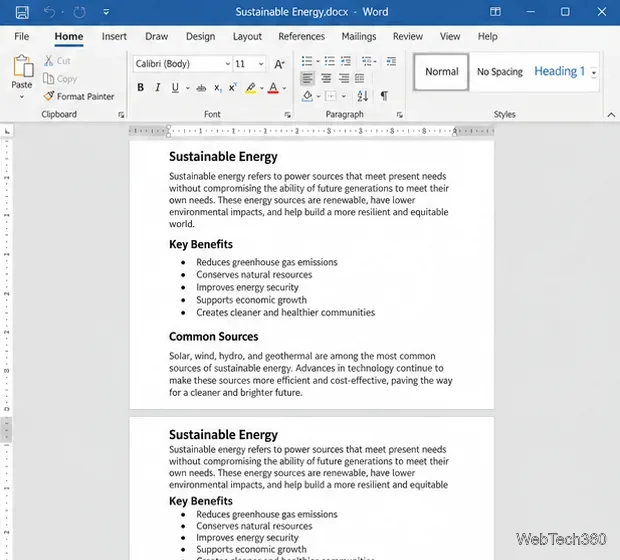The height and width of the screenshot is (560, 620).
Task: Open the File tab
Action: [x=21, y=36]
